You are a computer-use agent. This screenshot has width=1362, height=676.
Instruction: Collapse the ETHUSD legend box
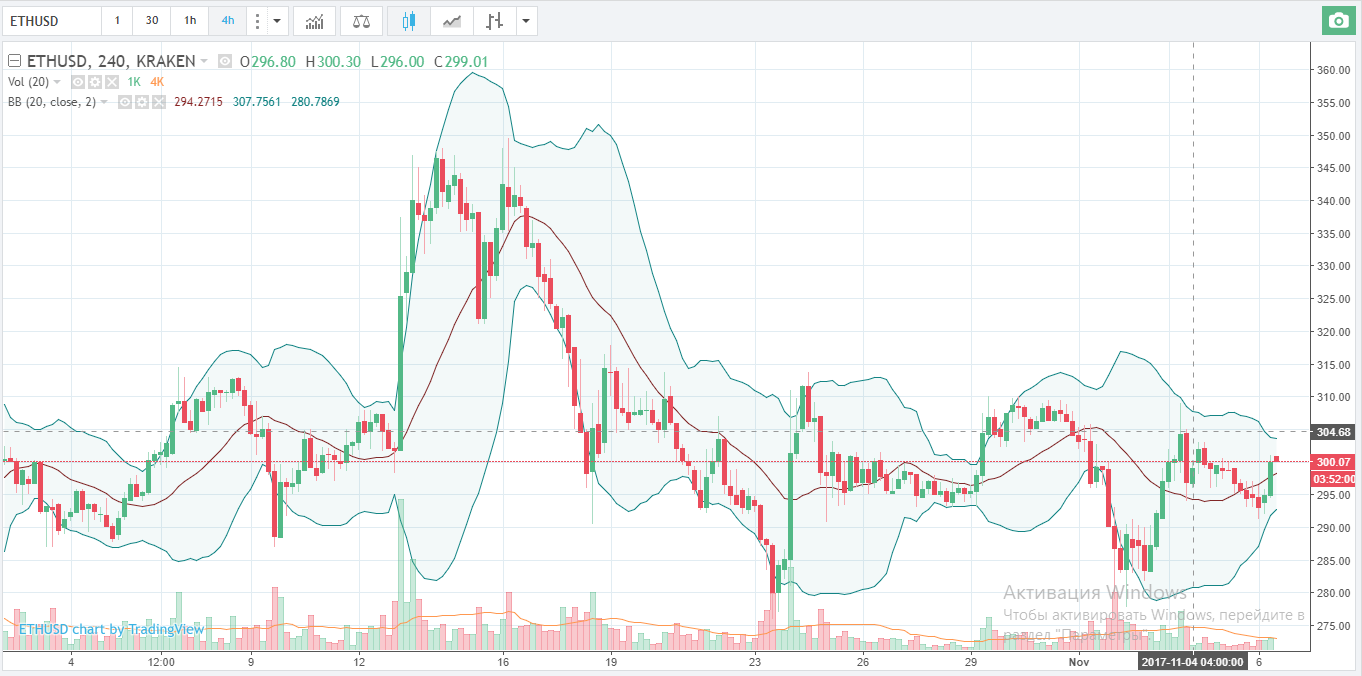click(14, 62)
